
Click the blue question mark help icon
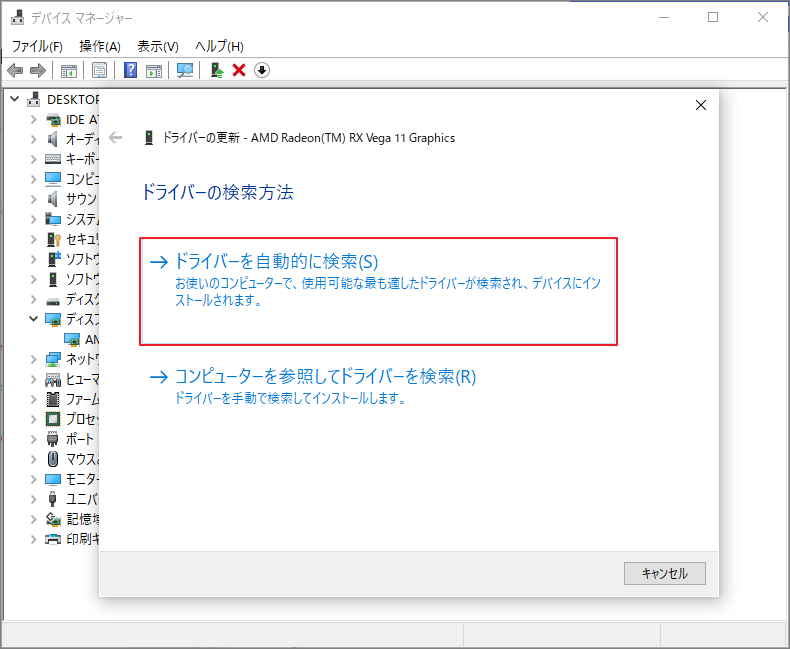point(130,70)
